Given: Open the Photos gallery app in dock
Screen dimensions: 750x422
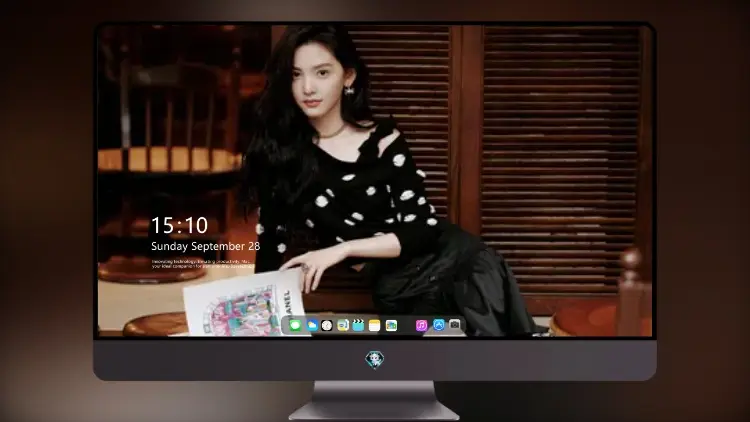Looking at the screenshot, I should (391, 325).
